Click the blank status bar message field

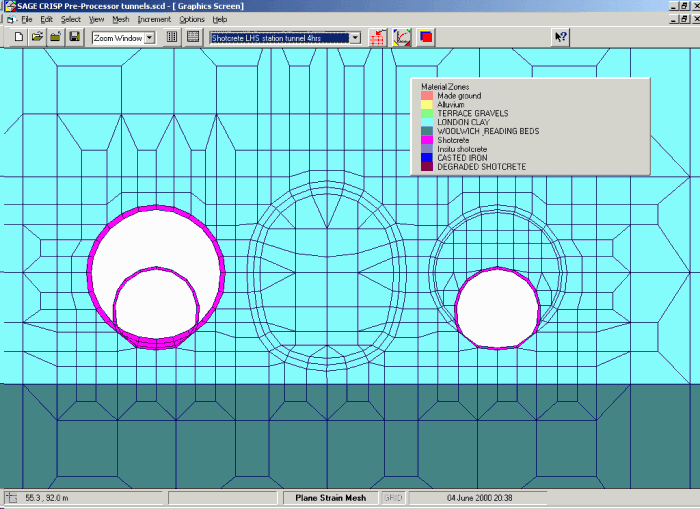pyautogui.click(x=222, y=498)
